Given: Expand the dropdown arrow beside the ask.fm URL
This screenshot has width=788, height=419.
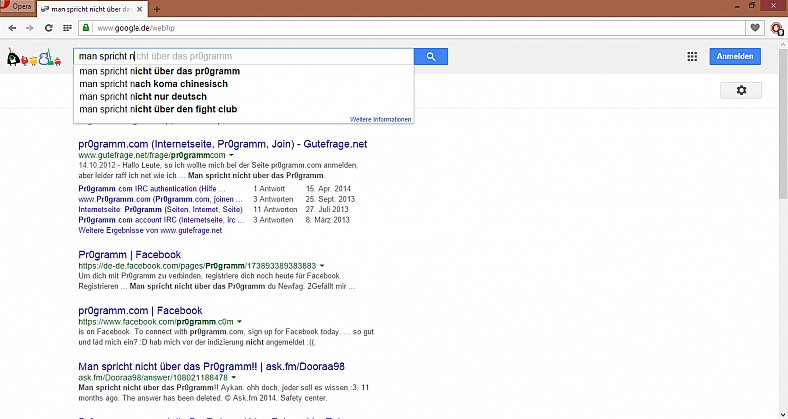Looking at the screenshot, I should (x=234, y=377).
